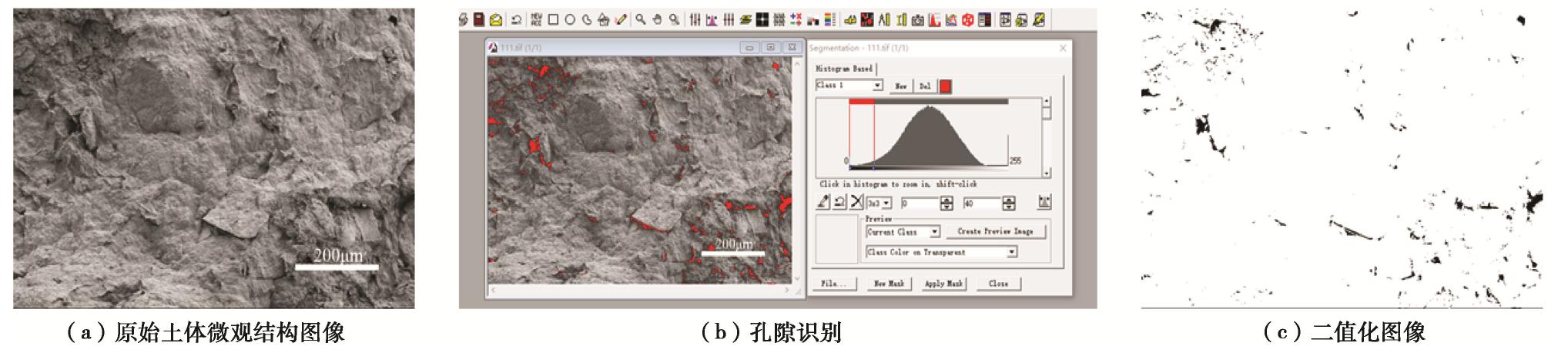Viewport: 1568px width, 353px height.
Task: Click the upper threshold field showing 40
Action: tap(980, 203)
